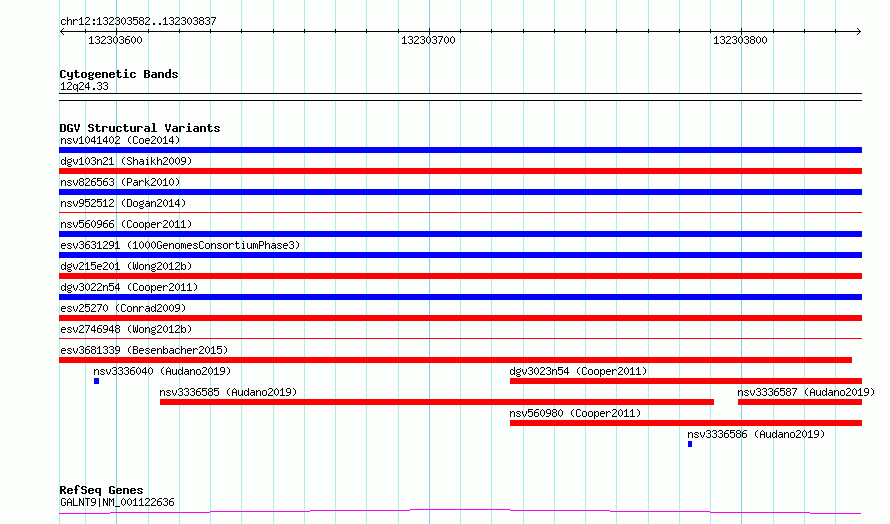Viewport: 890px width, 524px height.
Task: Open the dgv103n21 (Shaikh2009) label
Action: (x=126, y=161)
